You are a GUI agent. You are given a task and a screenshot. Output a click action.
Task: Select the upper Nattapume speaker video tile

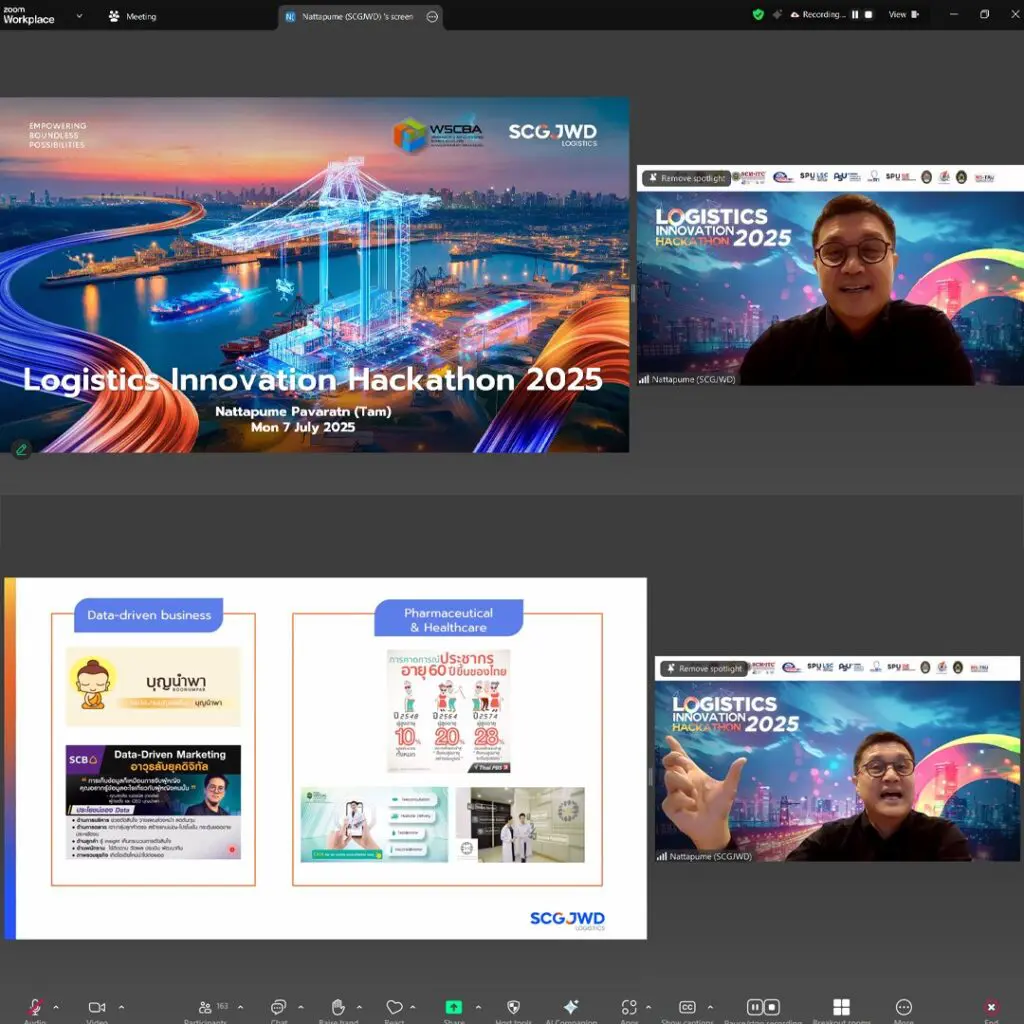(x=830, y=275)
